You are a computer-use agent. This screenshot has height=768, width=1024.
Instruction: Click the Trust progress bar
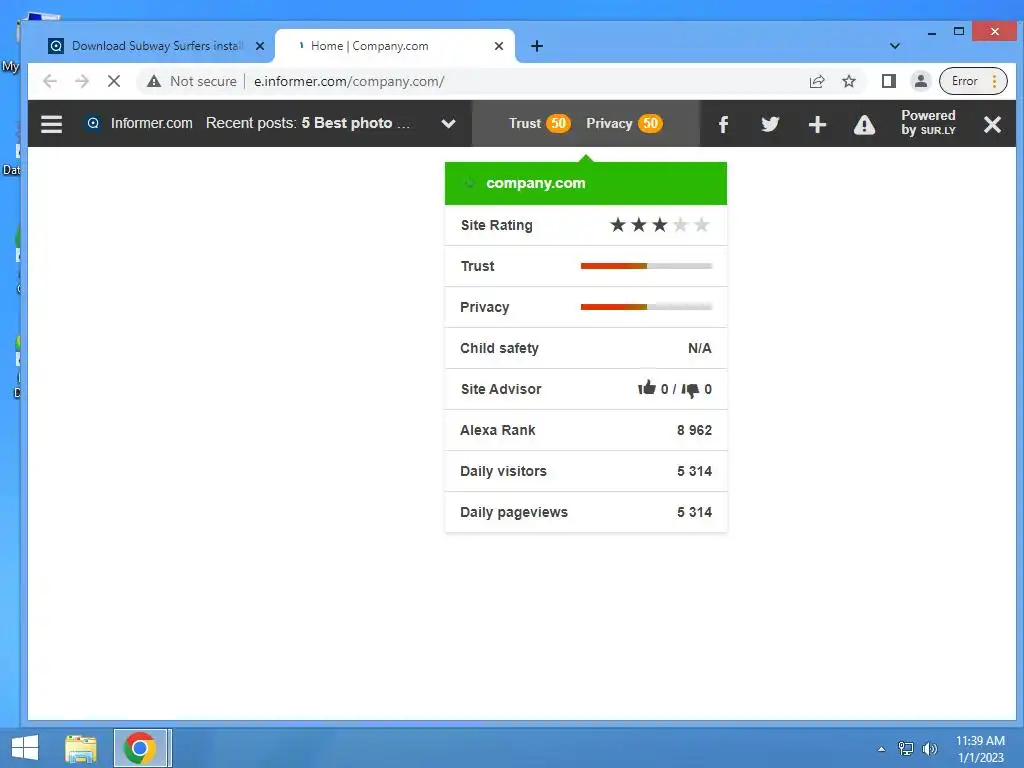tap(646, 266)
